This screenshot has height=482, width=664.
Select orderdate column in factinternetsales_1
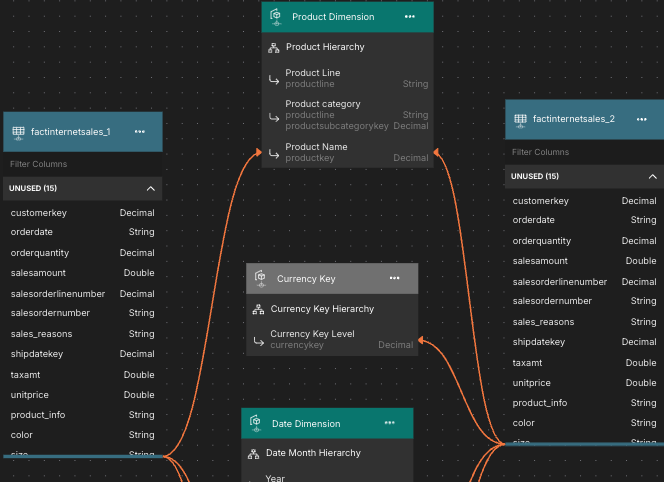(x=83, y=232)
